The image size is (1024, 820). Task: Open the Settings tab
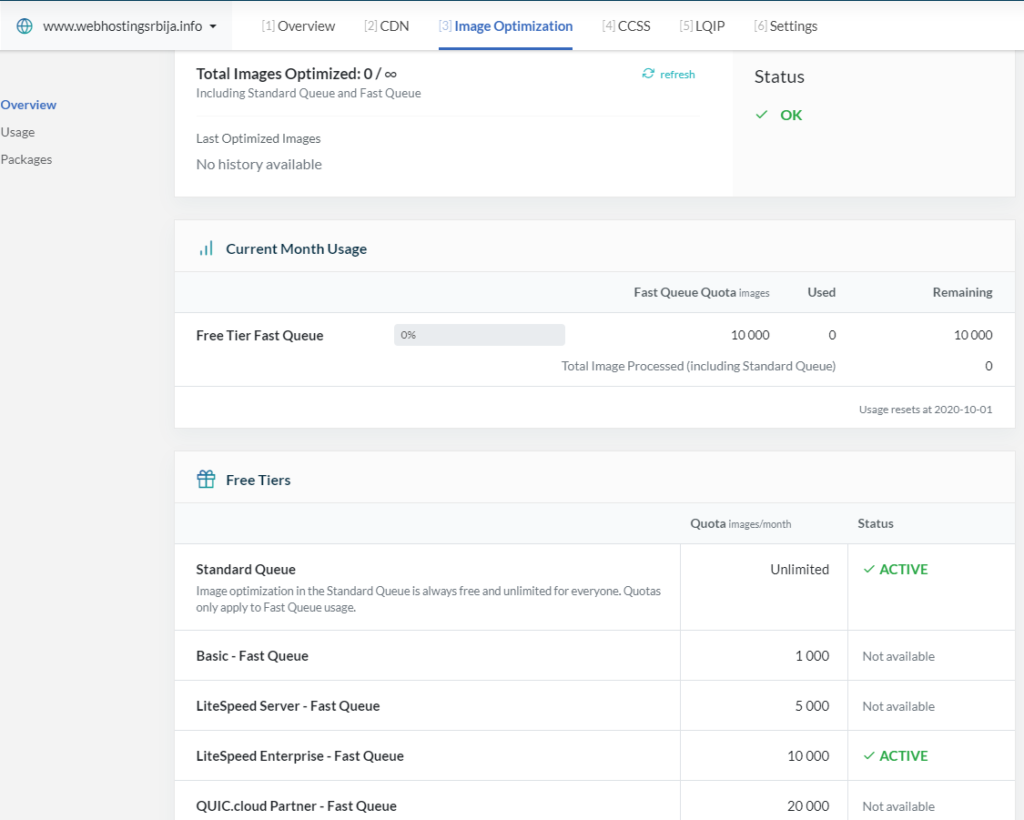click(x=786, y=26)
